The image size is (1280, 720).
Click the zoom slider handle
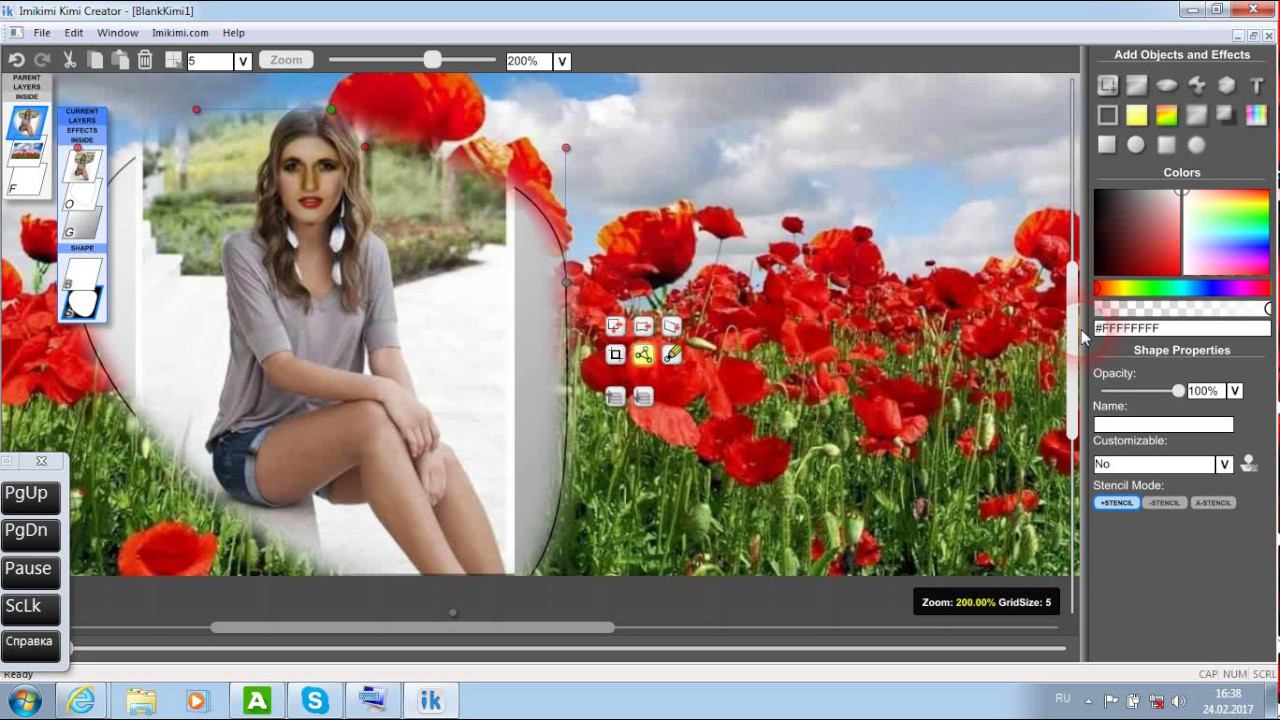[x=432, y=60]
